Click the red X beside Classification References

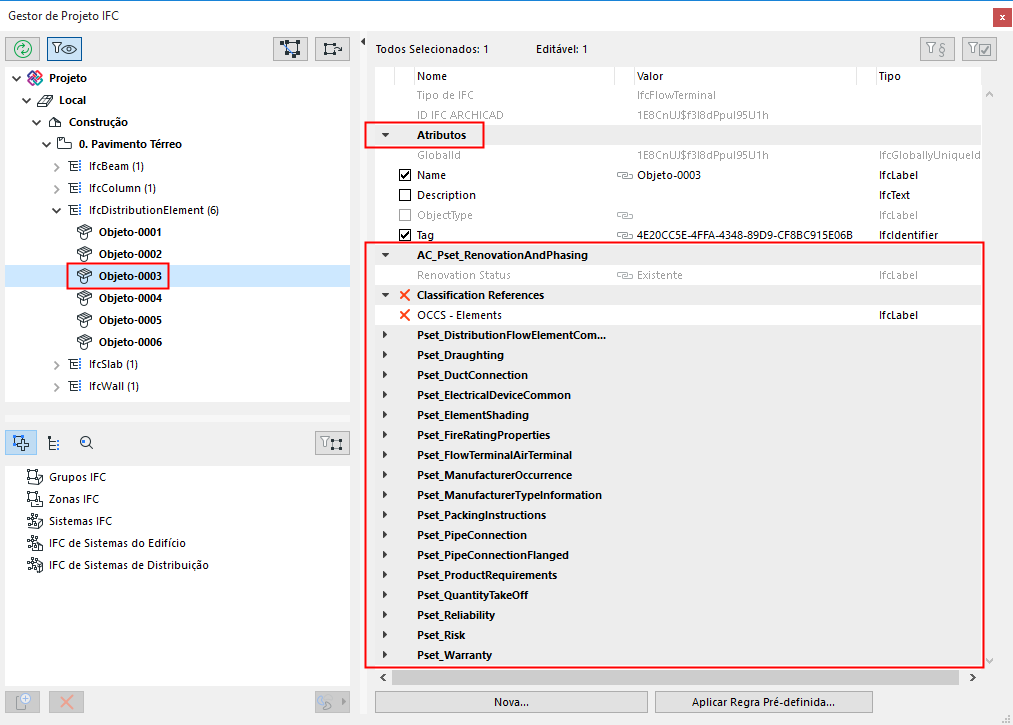(405, 295)
